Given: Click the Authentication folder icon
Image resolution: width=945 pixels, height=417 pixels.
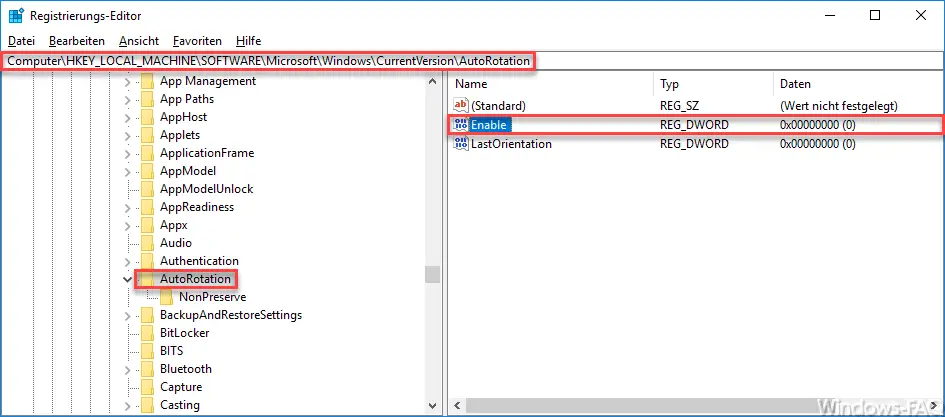Looking at the screenshot, I should pyautogui.click(x=147, y=261).
